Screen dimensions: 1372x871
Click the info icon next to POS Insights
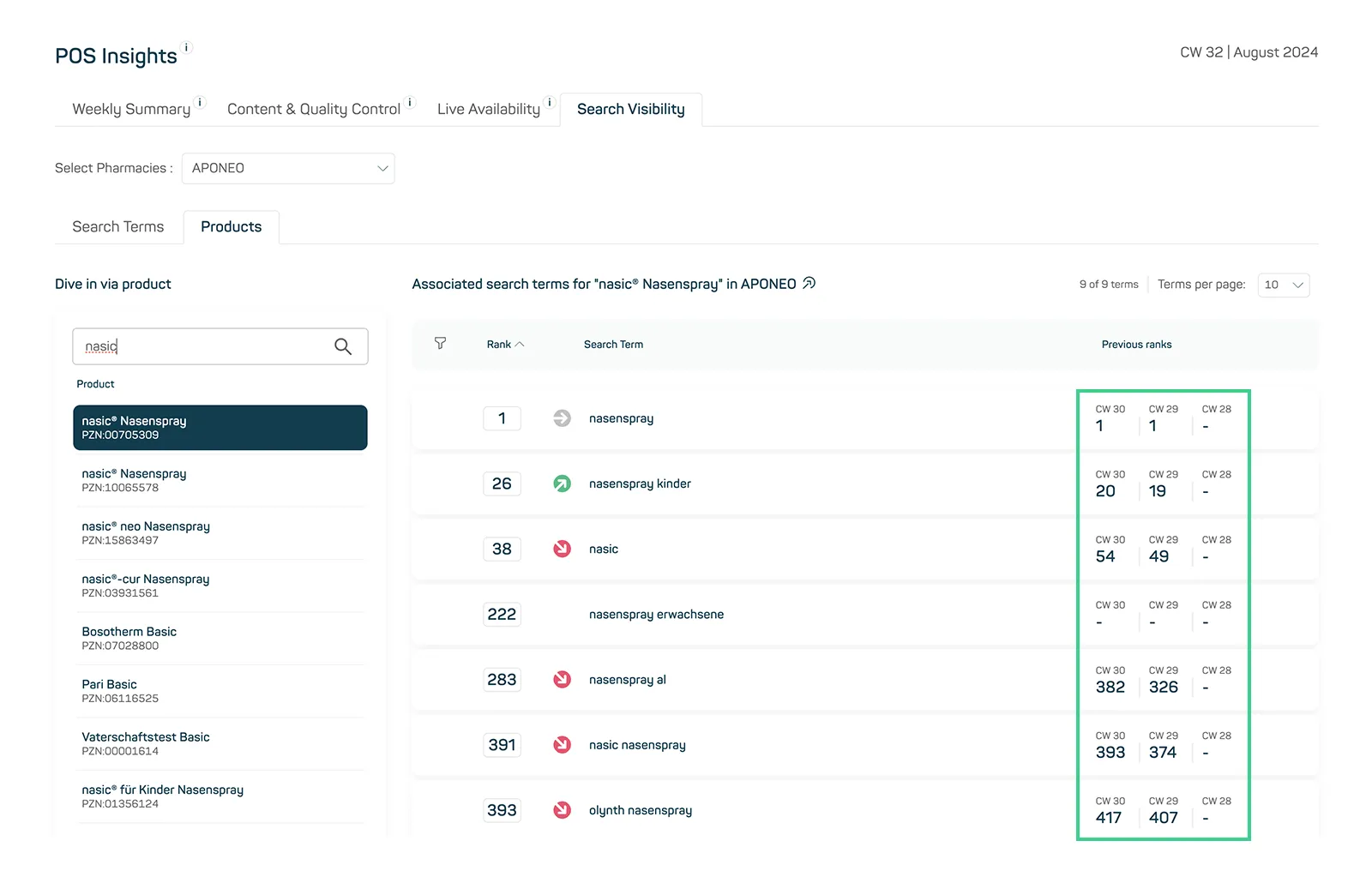point(187,47)
